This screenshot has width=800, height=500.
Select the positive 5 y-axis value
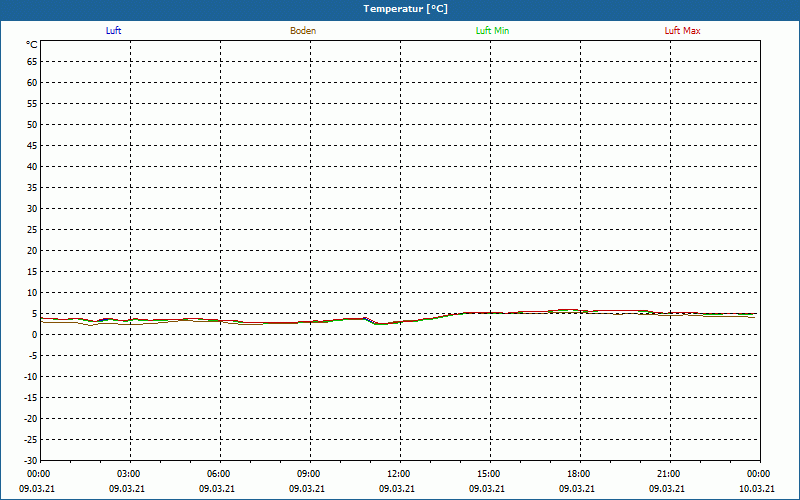35,314
